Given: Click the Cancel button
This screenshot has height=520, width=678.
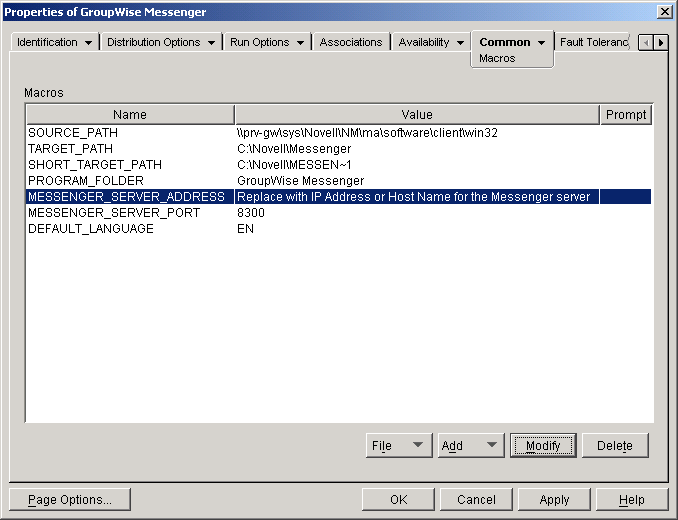Looking at the screenshot, I should point(476,500).
